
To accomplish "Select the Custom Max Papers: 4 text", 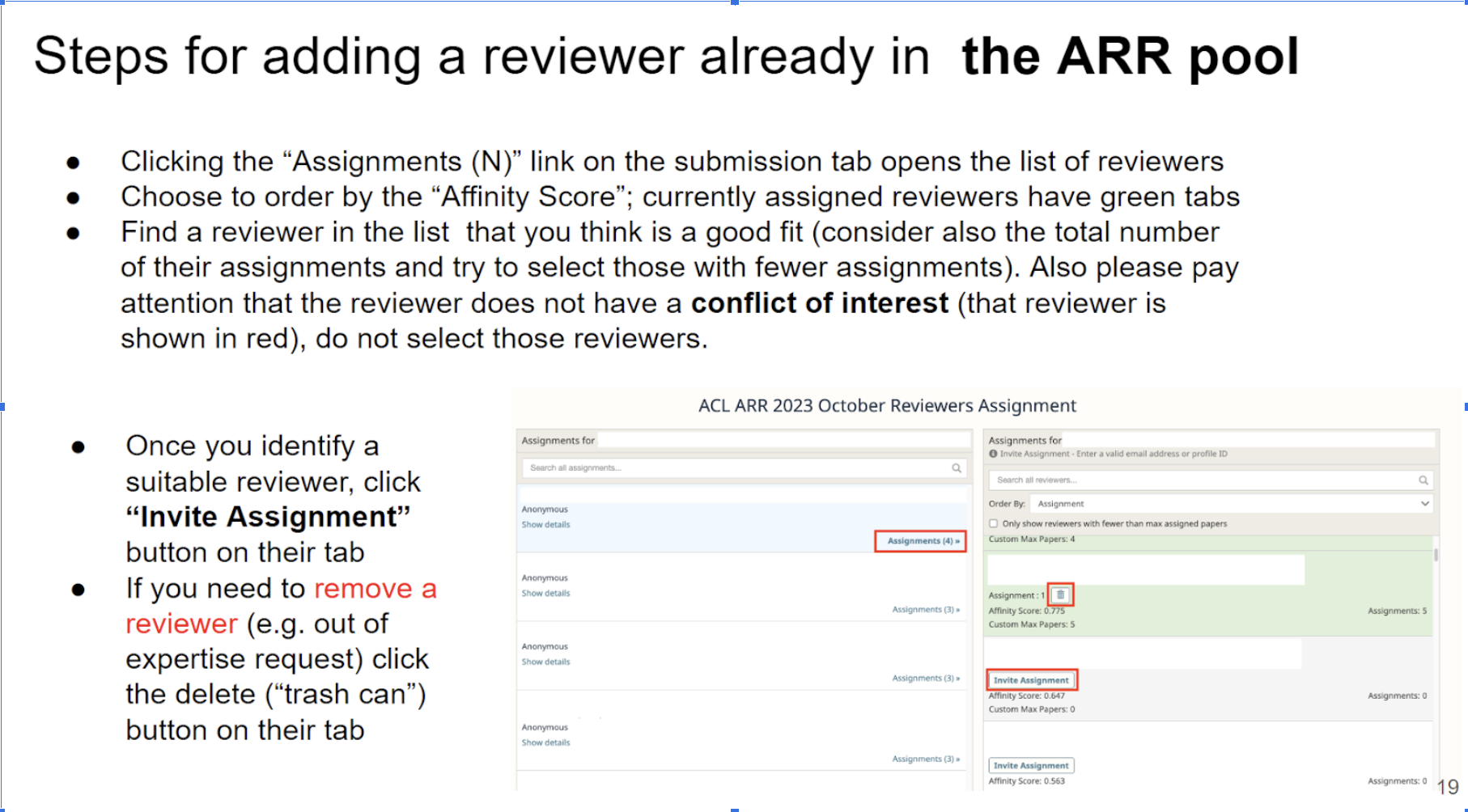I will coord(1032,539).
